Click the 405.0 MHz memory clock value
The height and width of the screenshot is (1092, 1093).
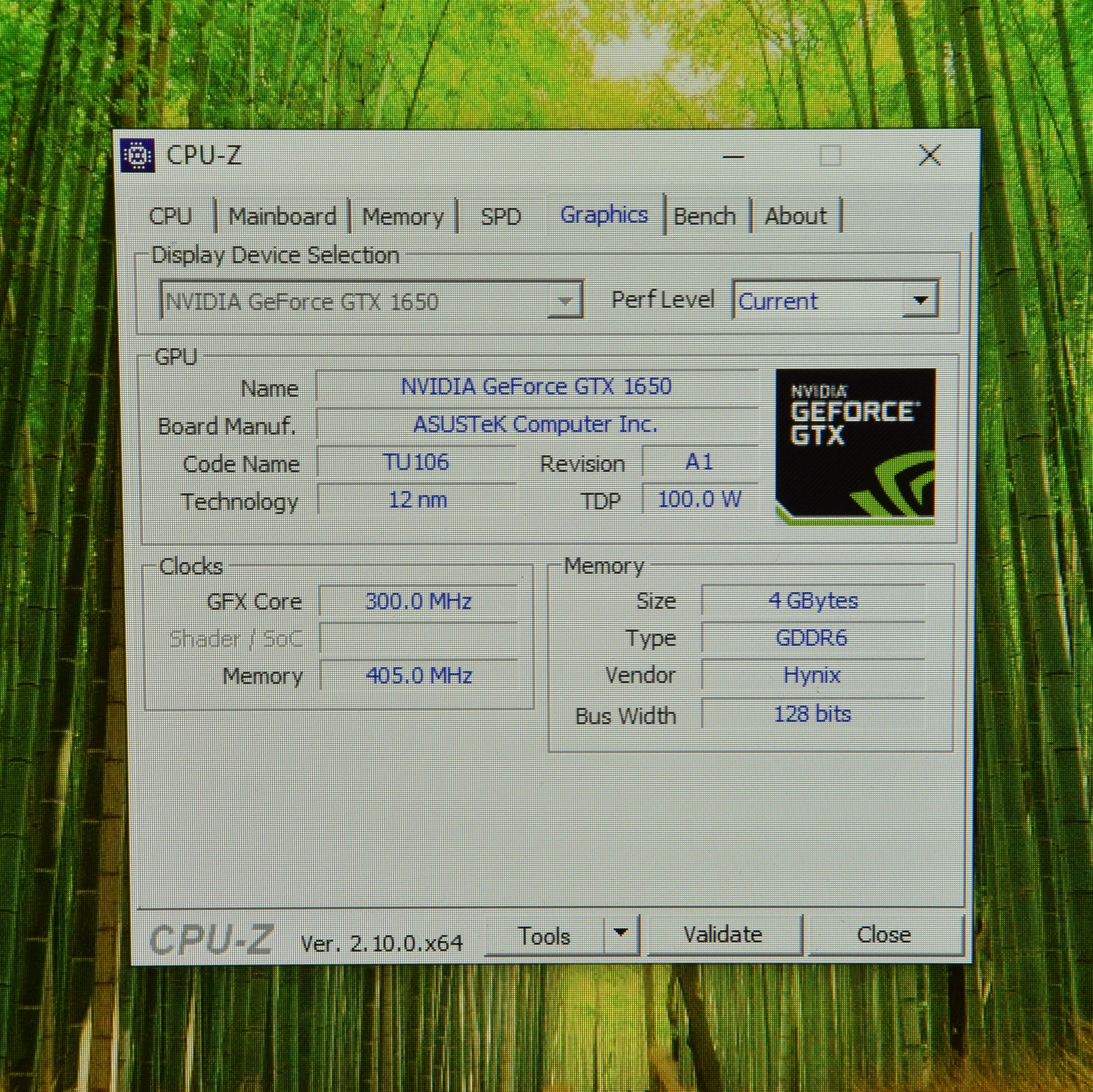[419, 676]
